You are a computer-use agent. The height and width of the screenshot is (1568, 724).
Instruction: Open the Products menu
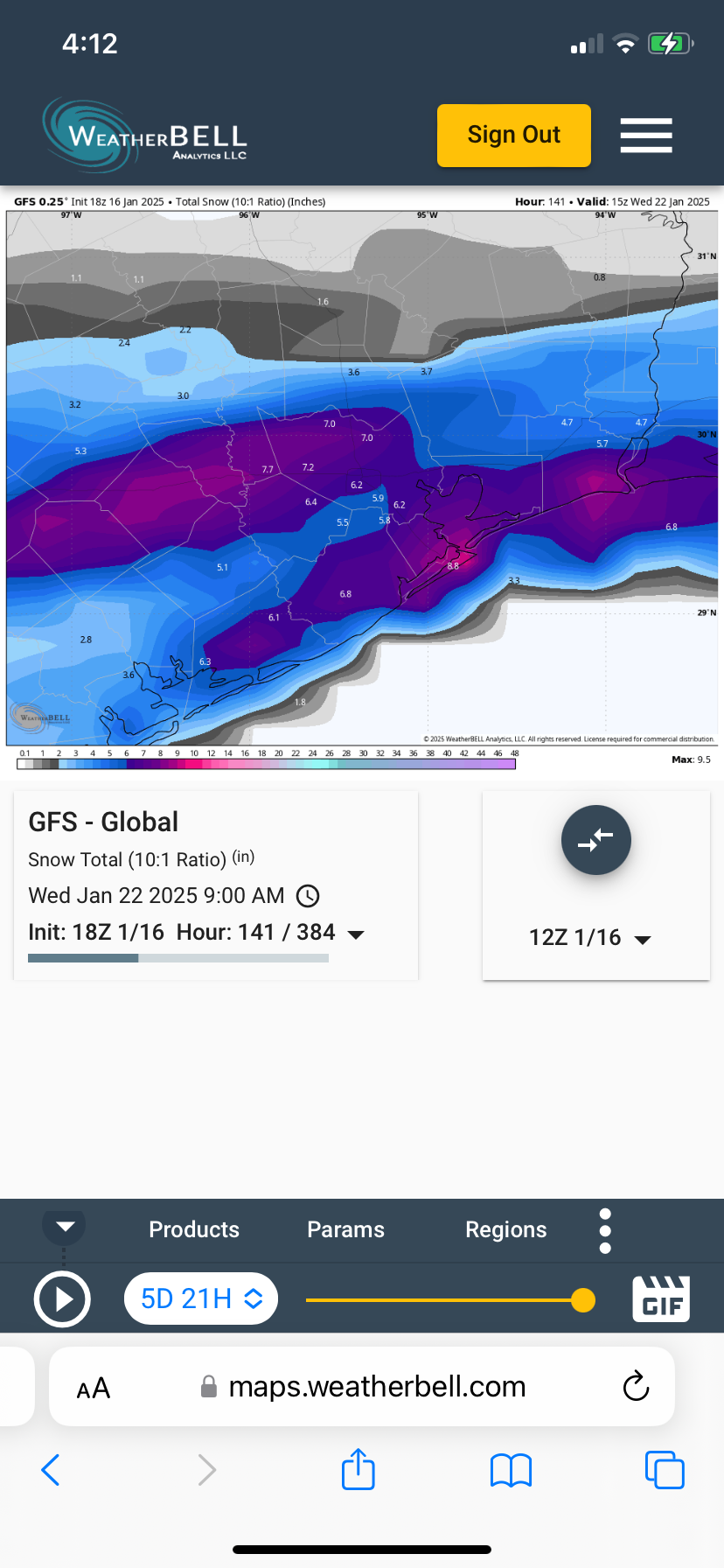click(x=194, y=1229)
